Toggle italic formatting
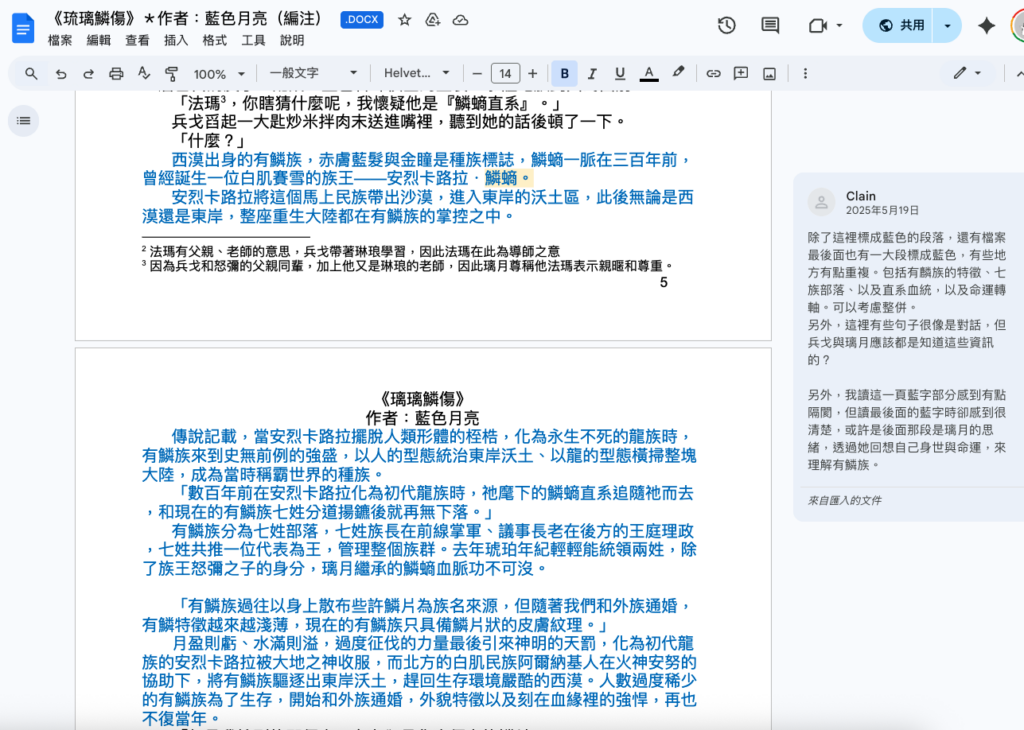Image resolution: width=1024 pixels, height=730 pixels. click(x=592, y=74)
